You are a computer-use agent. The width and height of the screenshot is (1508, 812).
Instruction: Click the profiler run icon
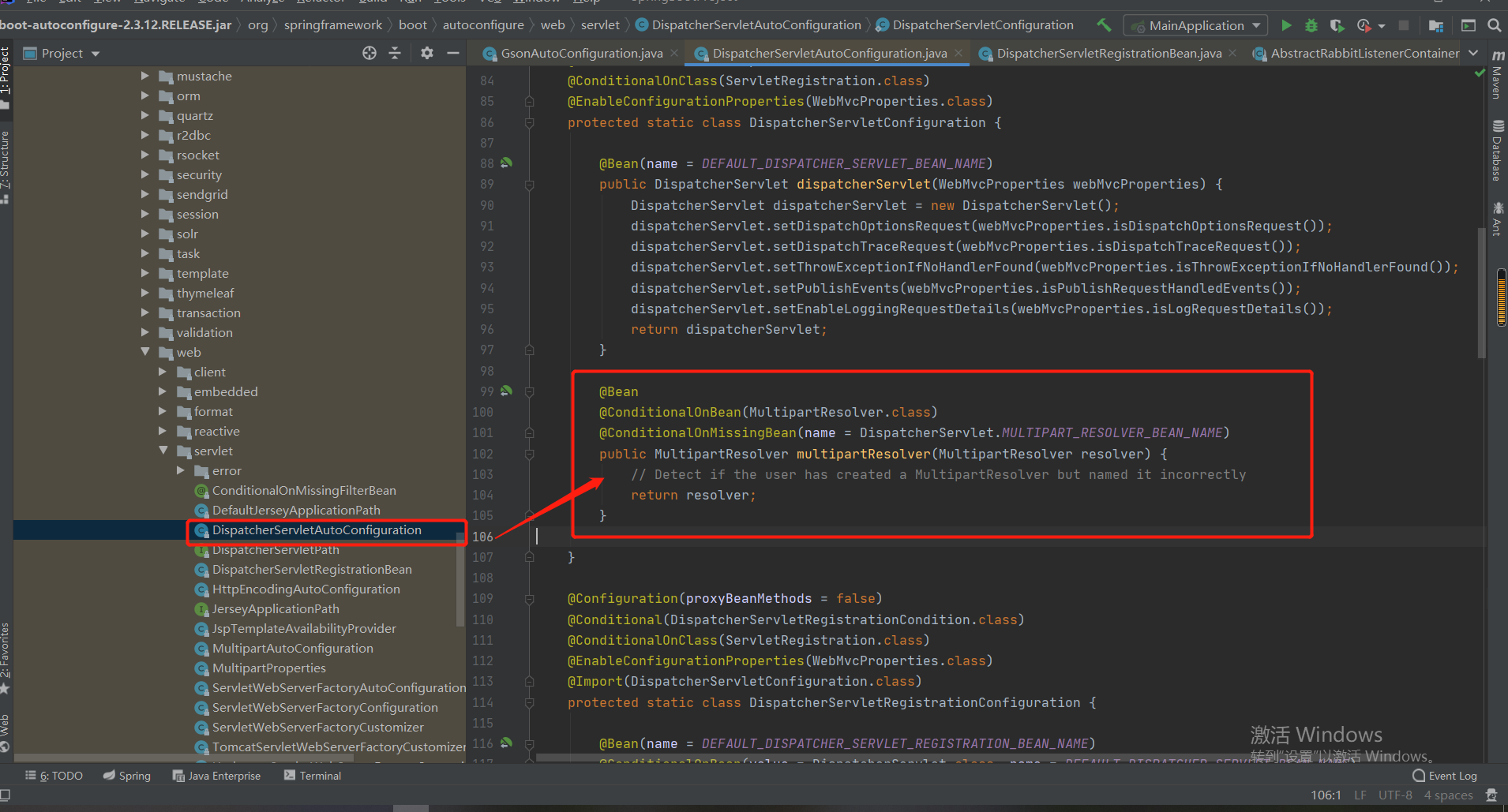click(1364, 25)
